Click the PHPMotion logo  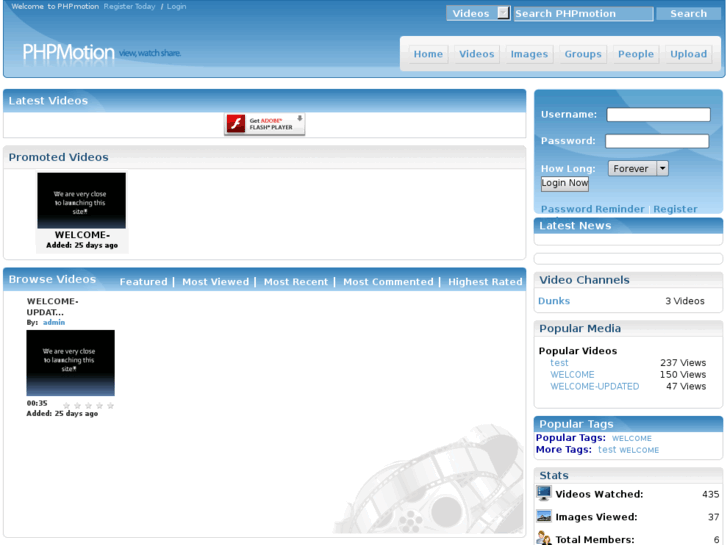(x=68, y=52)
